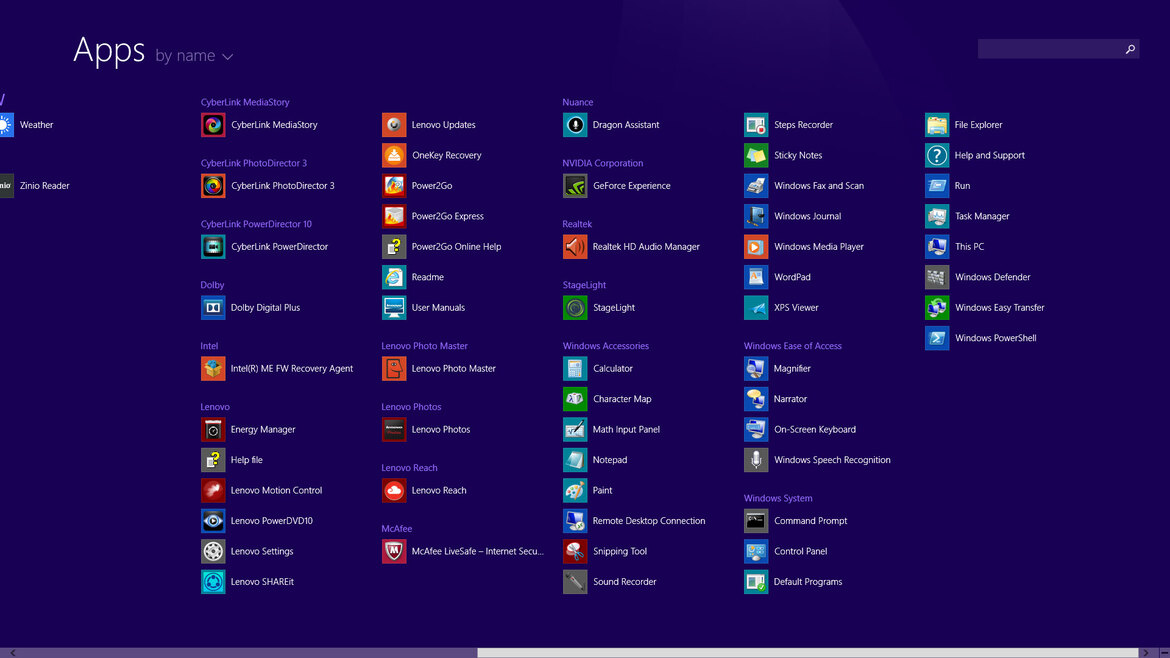Select the NVIDIA Corporation group header

(603, 163)
